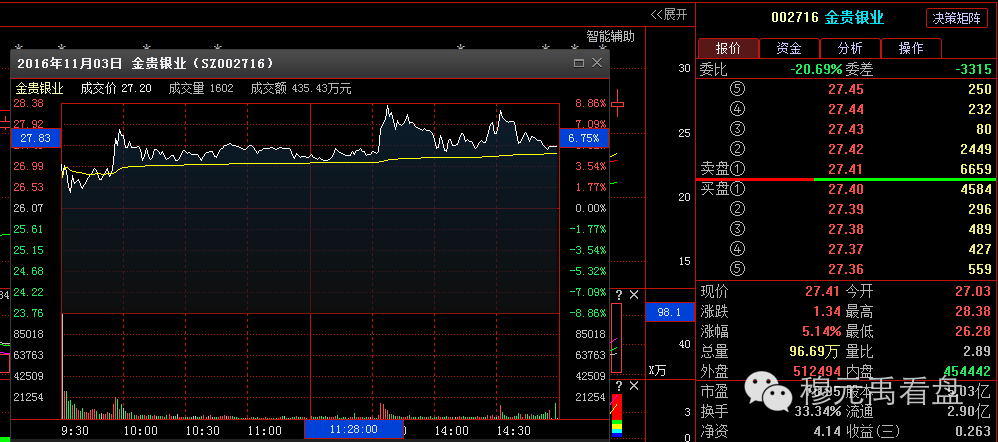Close the upper indicator panel with X
998x442 pixels.
point(634,295)
